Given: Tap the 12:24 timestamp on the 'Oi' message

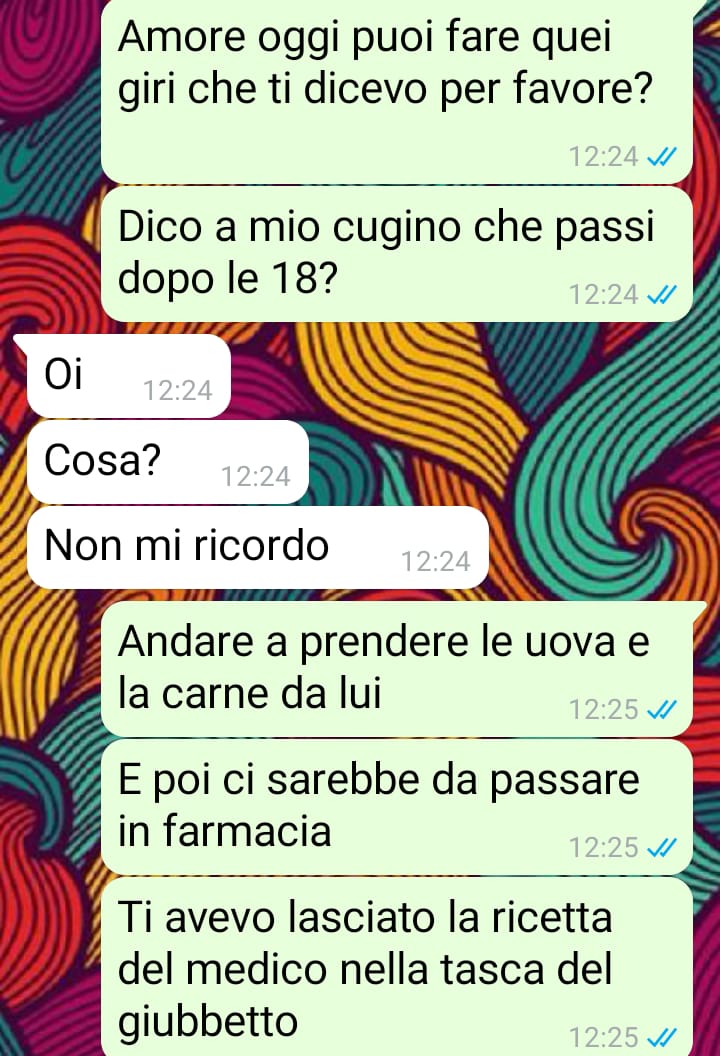Looking at the screenshot, I should (178, 391).
